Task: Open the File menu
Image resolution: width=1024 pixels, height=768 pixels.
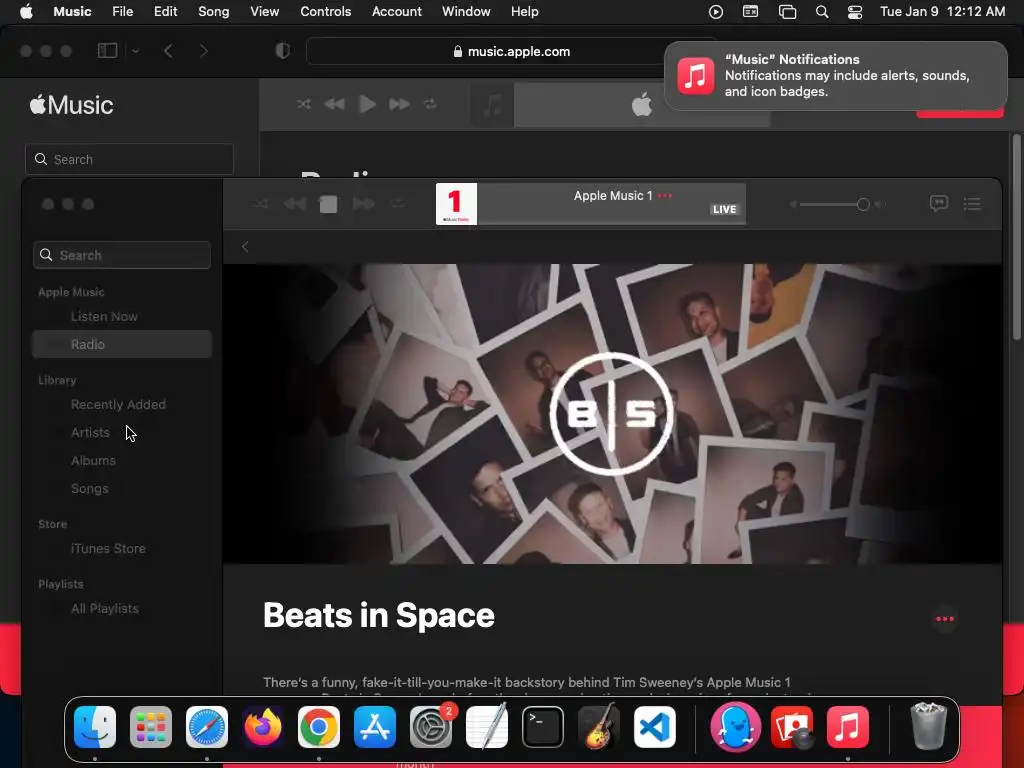Action: pyautogui.click(x=122, y=12)
